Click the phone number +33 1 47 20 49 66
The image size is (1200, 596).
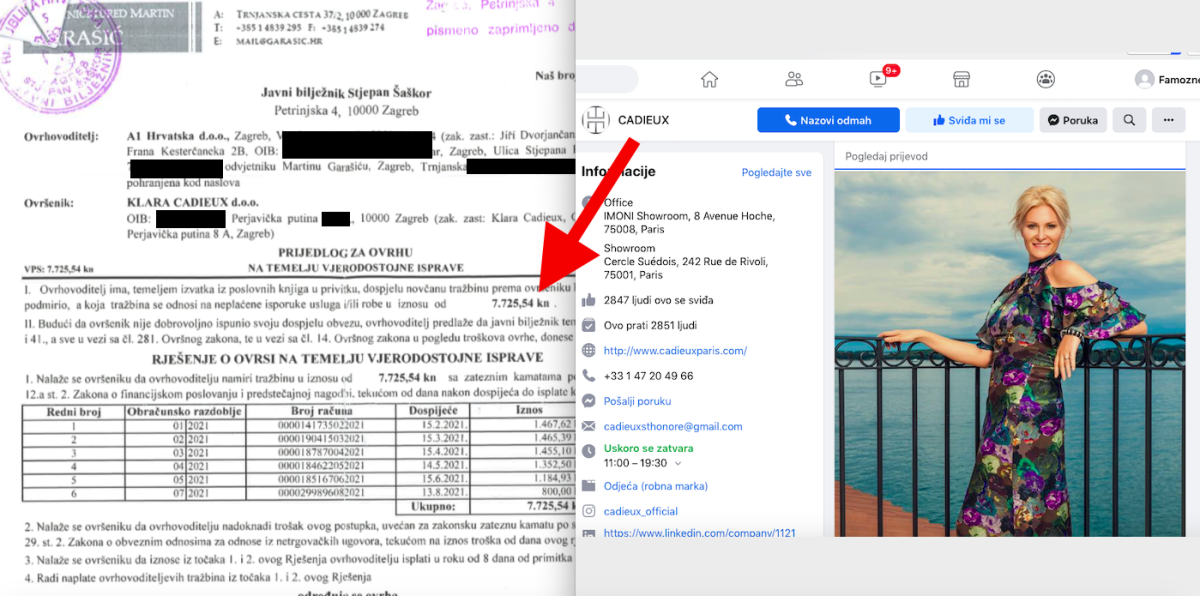(x=648, y=376)
